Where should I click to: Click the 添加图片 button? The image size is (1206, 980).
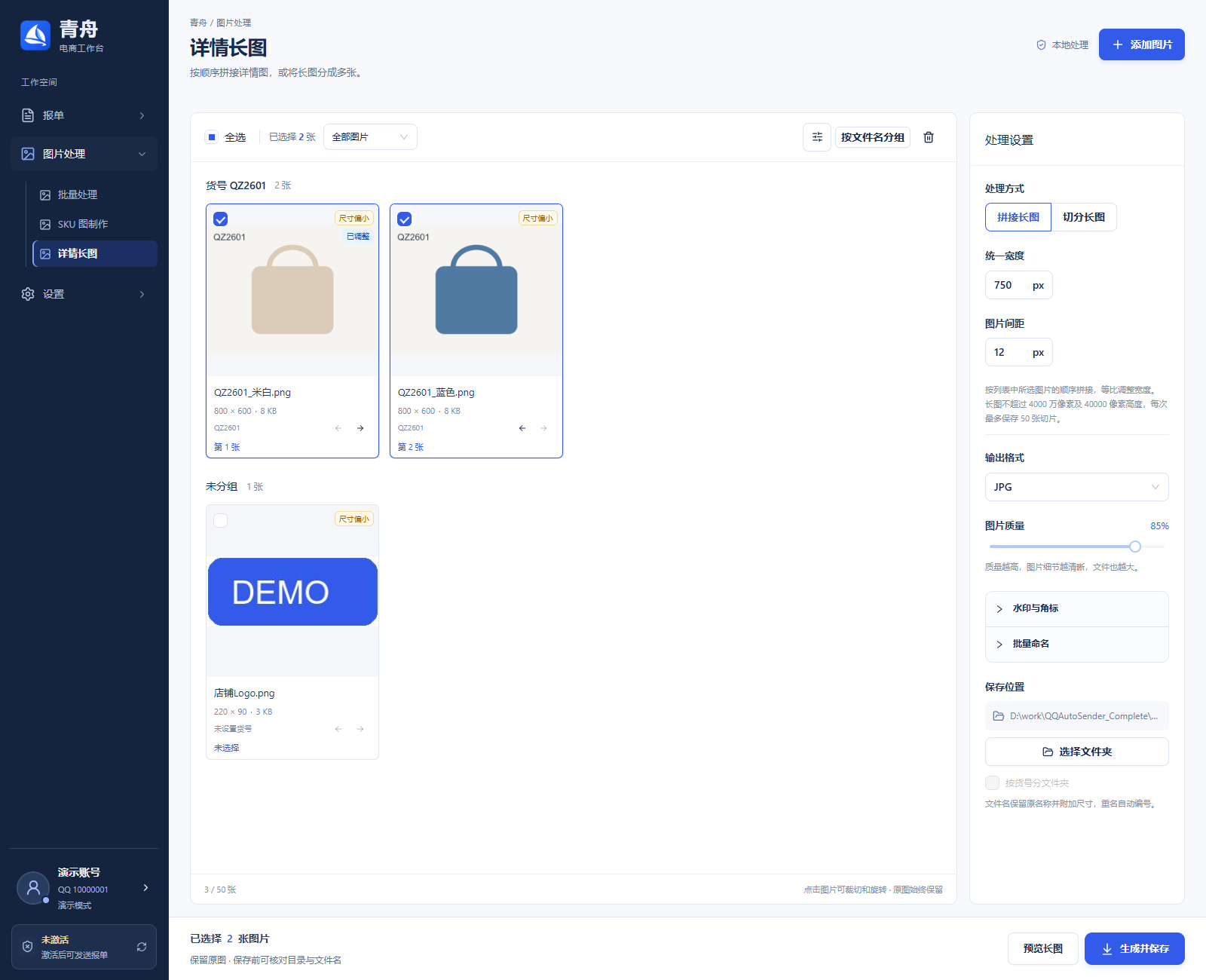pyautogui.click(x=1141, y=44)
